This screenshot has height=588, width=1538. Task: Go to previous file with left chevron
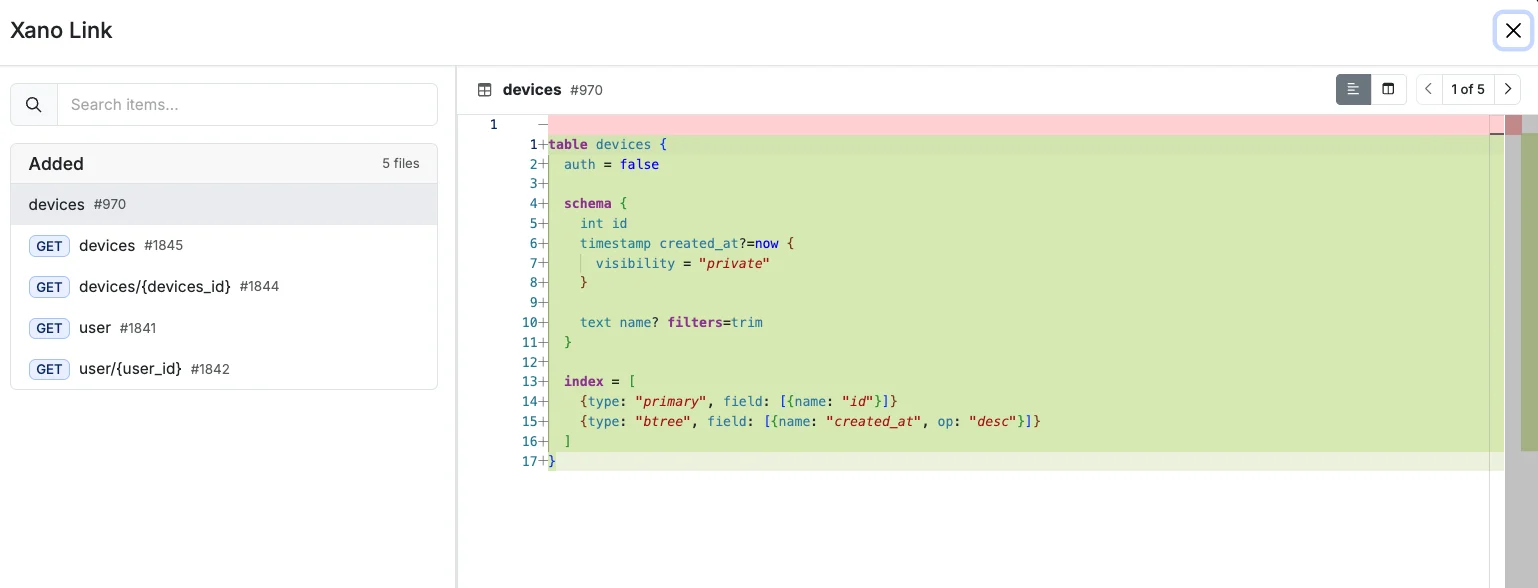tap(1429, 89)
